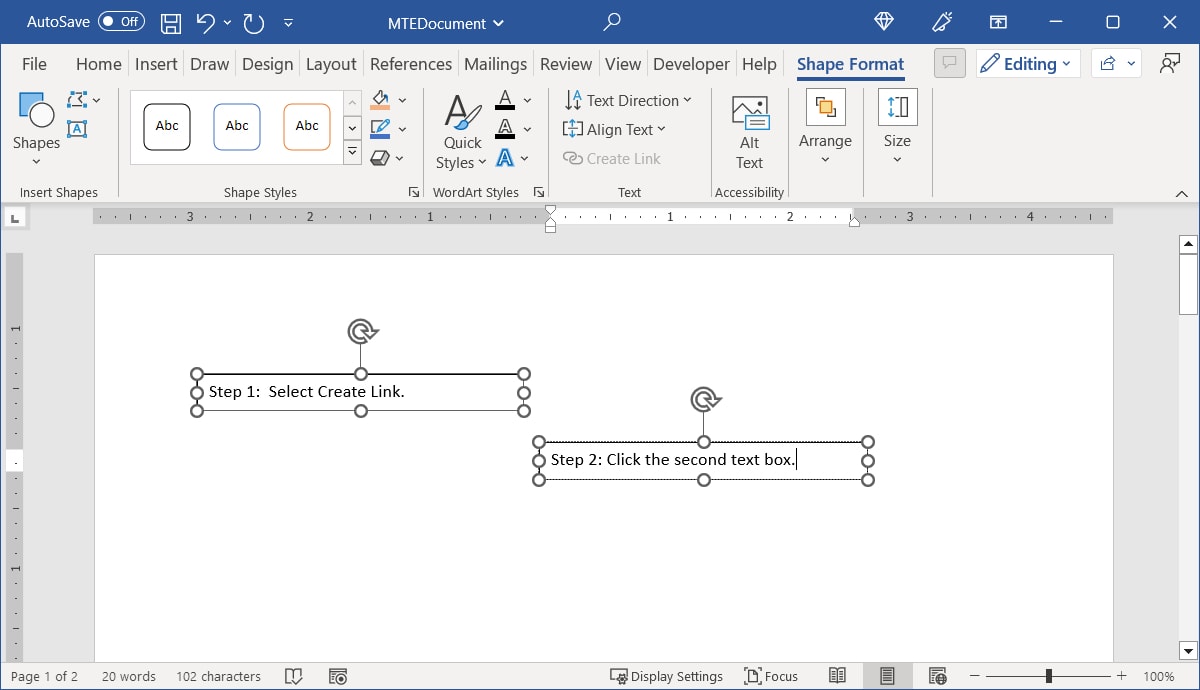Open the Text Direction dropdown
The height and width of the screenshot is (690, 1200).
629,100
